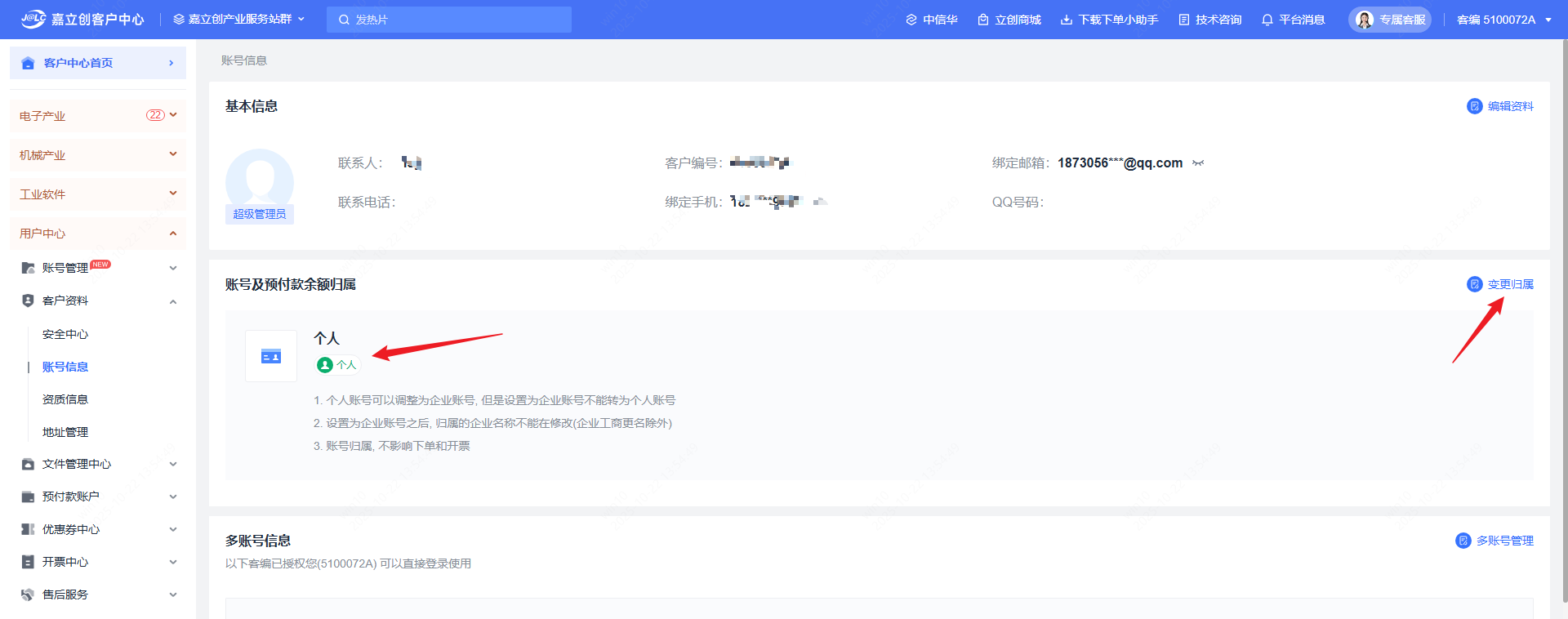Click the 下载下单小助手 link
Viewport: 1568px width, 619px height.
(1118, 20)
